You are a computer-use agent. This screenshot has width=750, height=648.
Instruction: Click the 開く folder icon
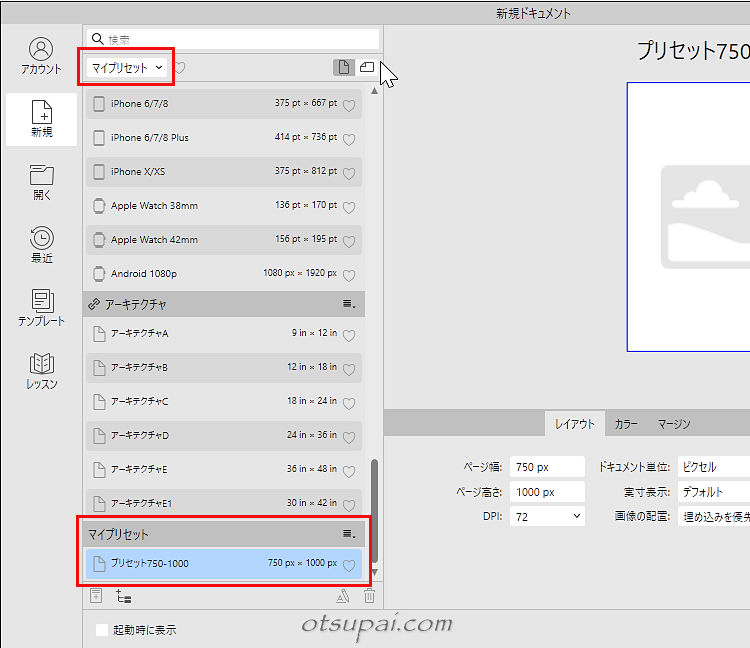click(41, 182)
